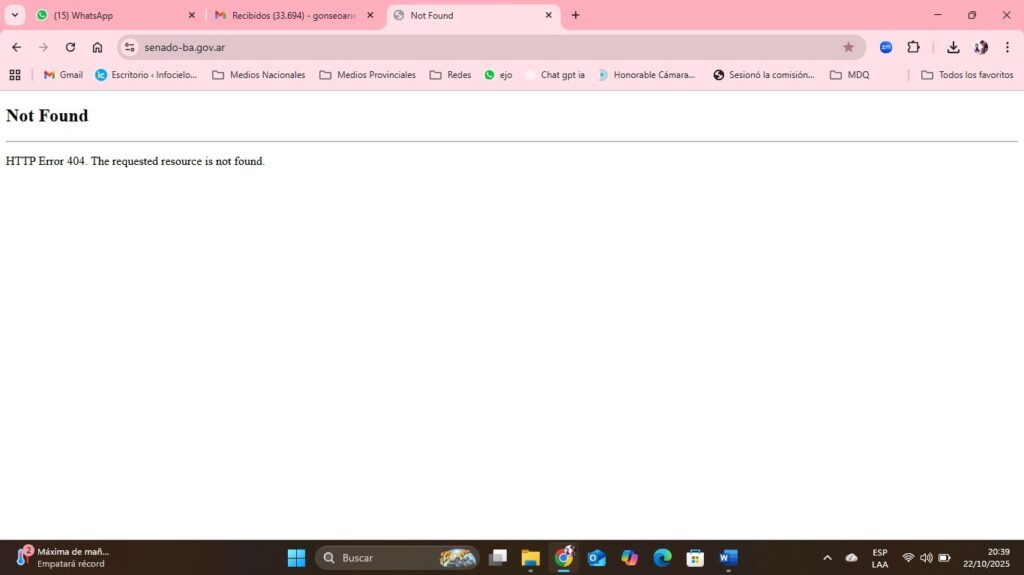The height and width of the screenshot is (575, 1024).
Task: Open the Chat gpt ia bookmark
Action: click(555, 75)
